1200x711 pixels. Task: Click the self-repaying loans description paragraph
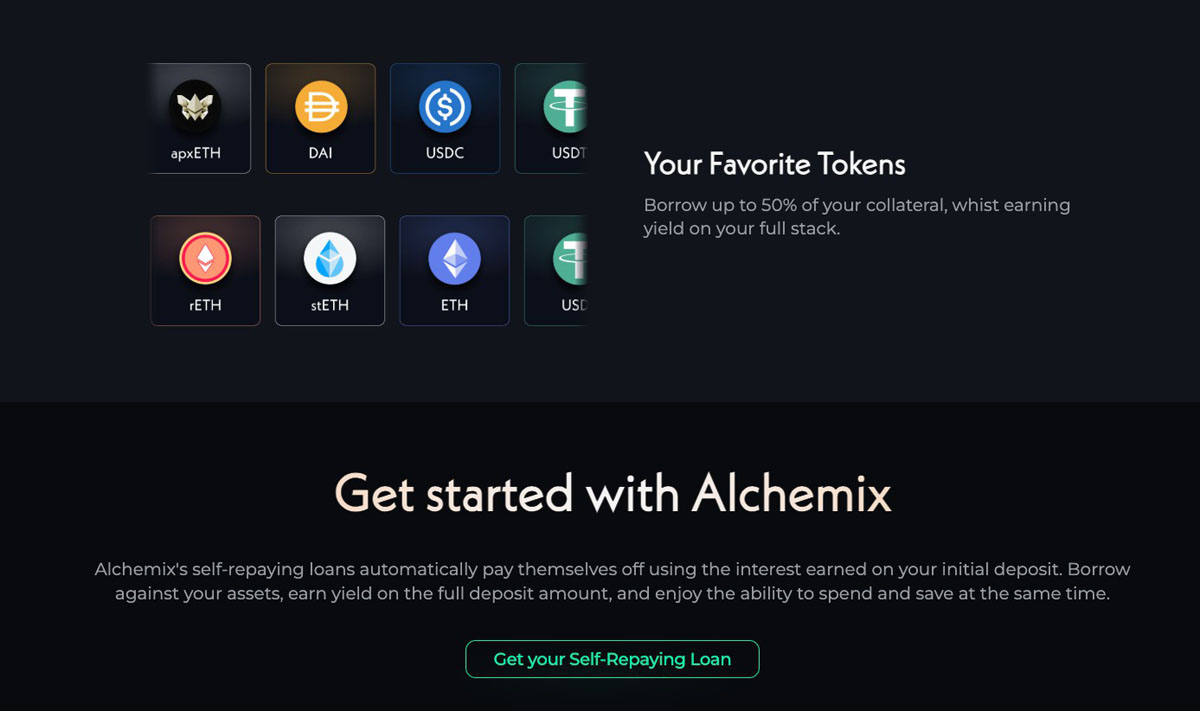point(612,581)
